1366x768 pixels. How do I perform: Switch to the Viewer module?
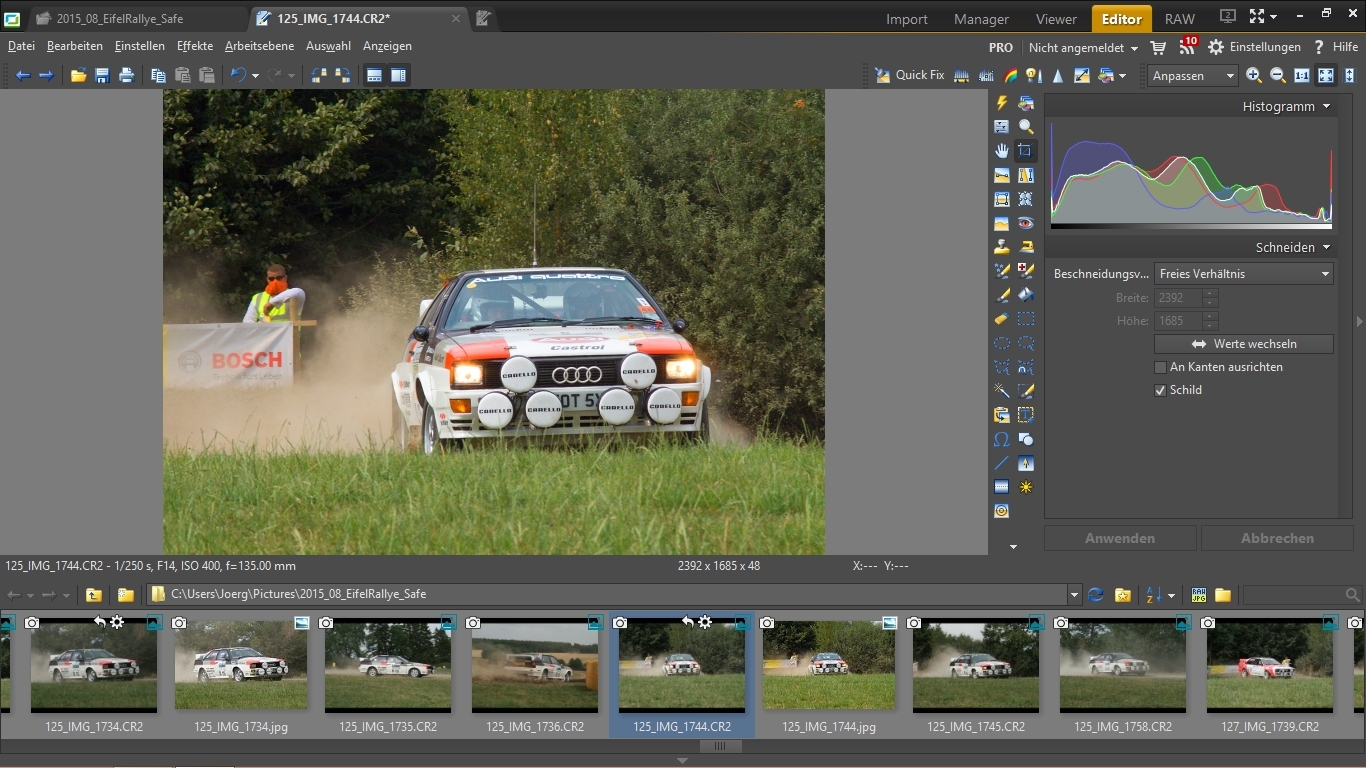tap(1056, 19)
